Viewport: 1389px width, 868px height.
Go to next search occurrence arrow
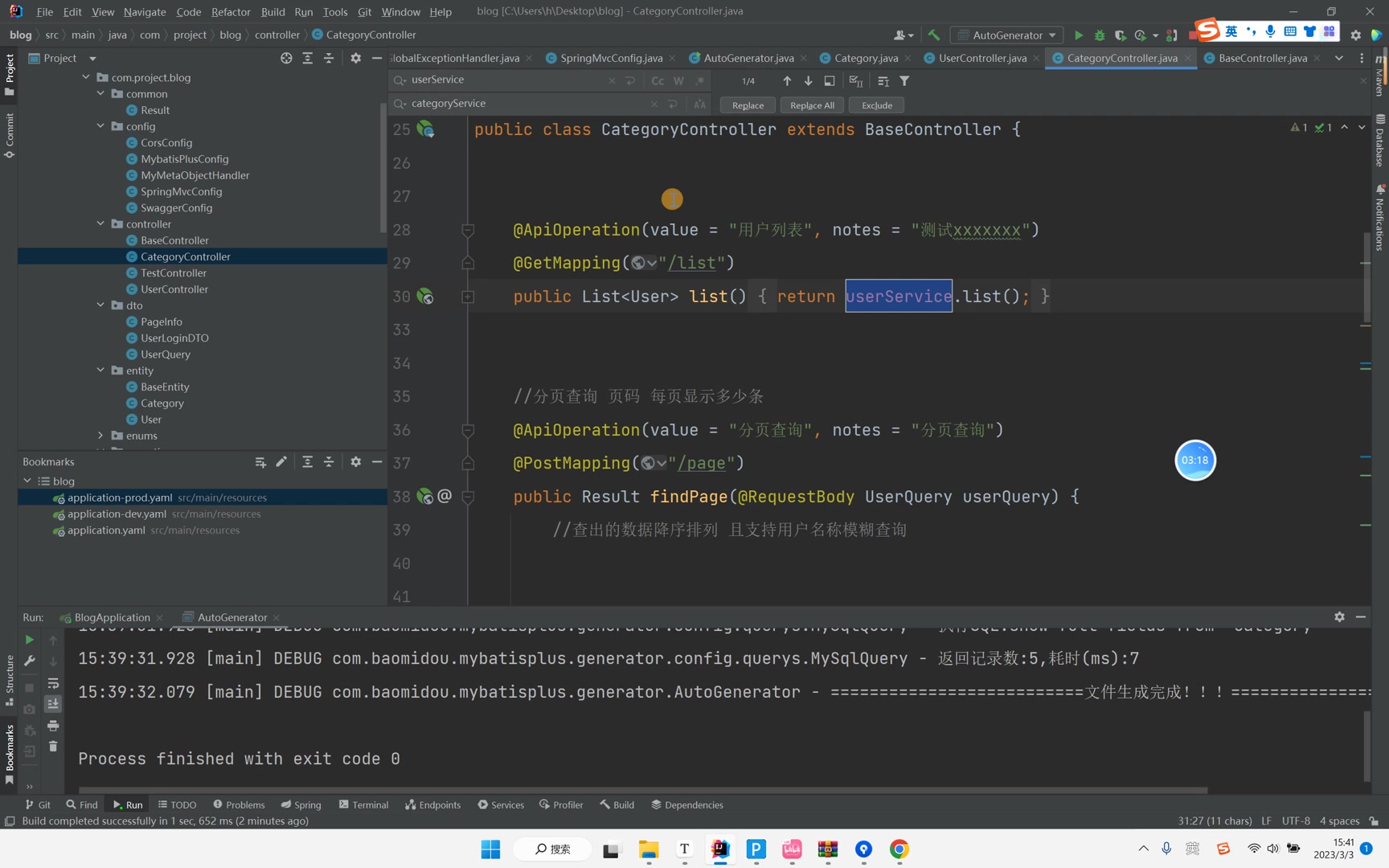coord(808,81)
